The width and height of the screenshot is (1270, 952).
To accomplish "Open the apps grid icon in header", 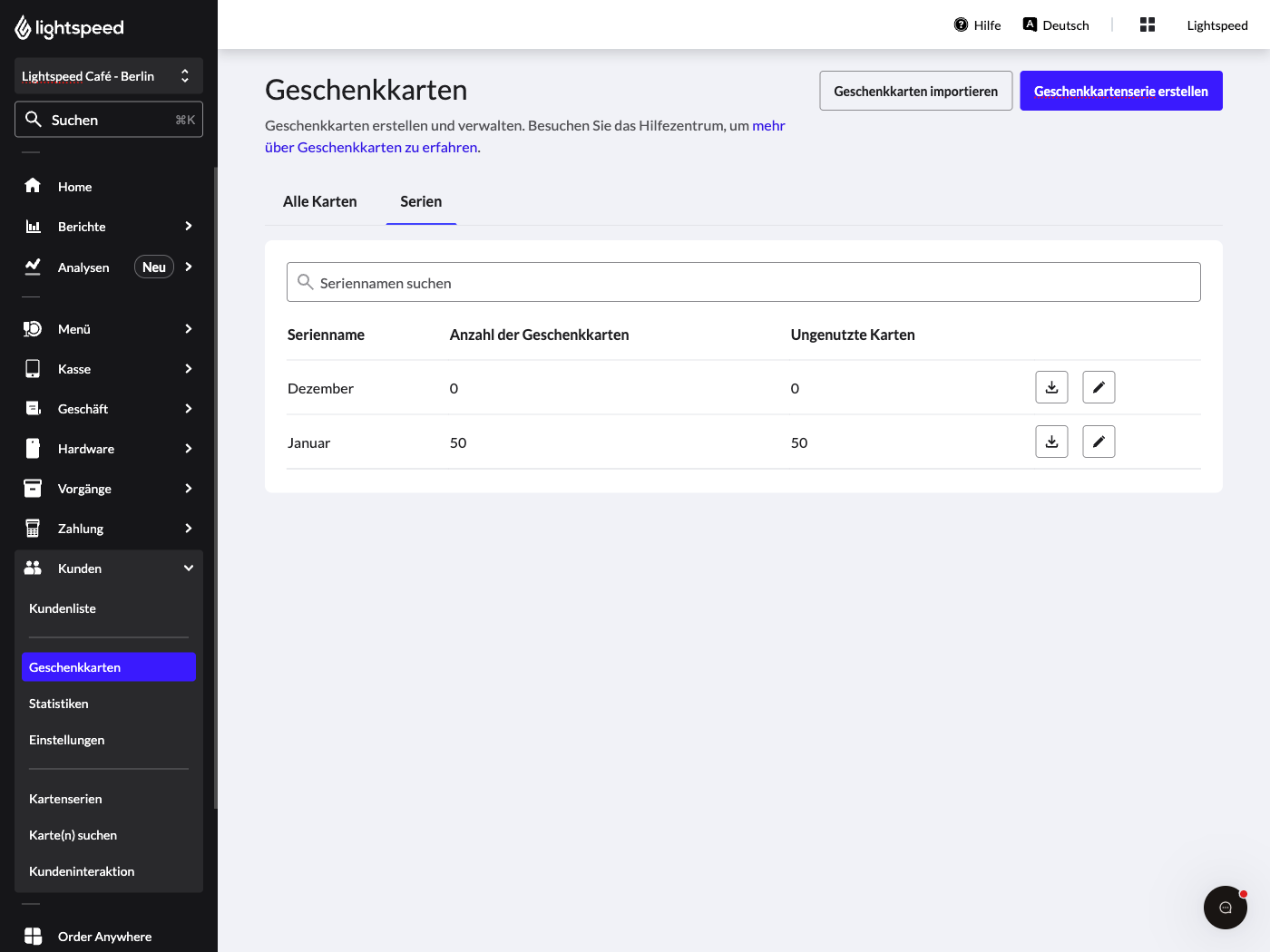I will pyautogui.click(x=1148, y=24).
